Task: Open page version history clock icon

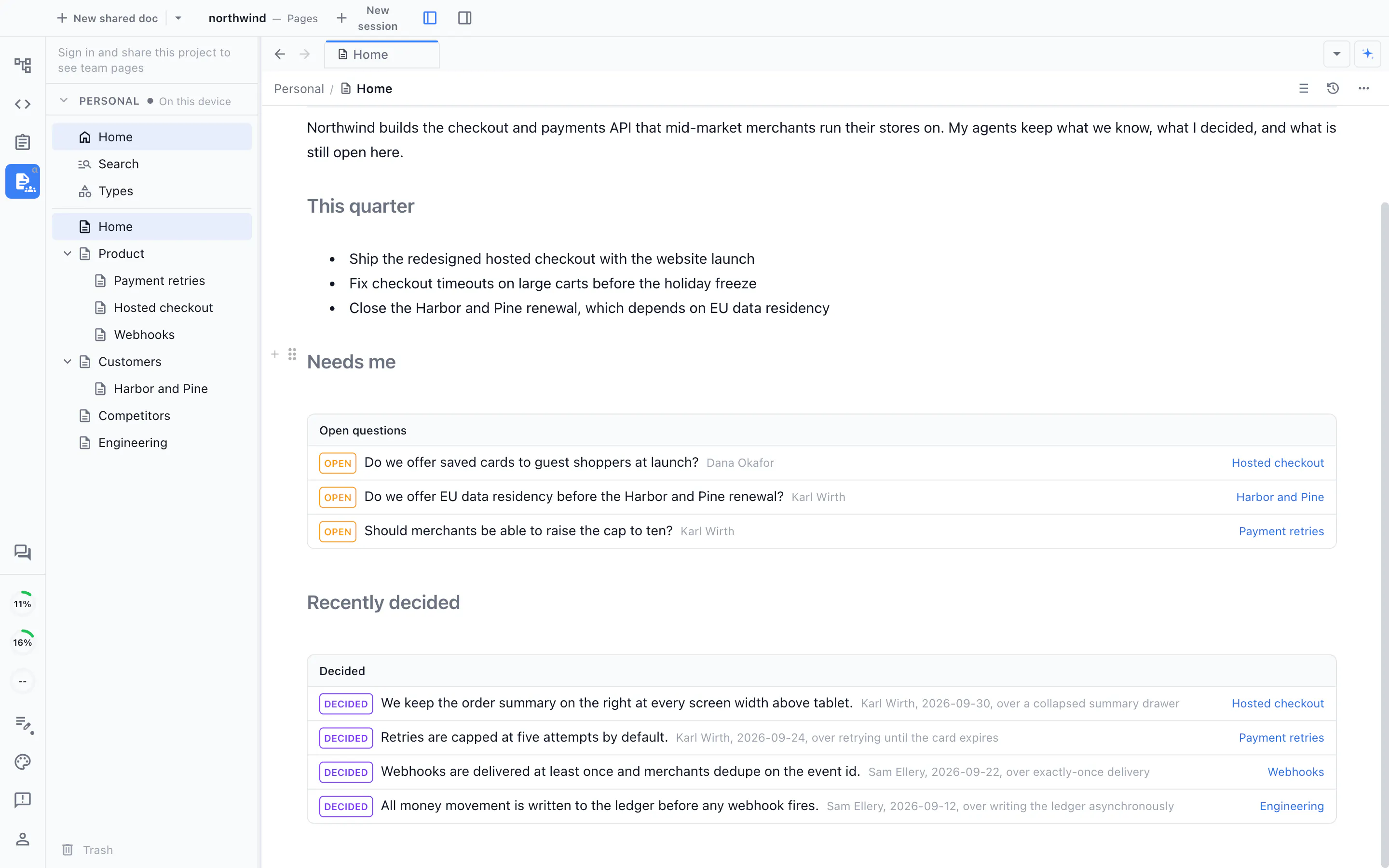Action: (x=1333, y=88)
